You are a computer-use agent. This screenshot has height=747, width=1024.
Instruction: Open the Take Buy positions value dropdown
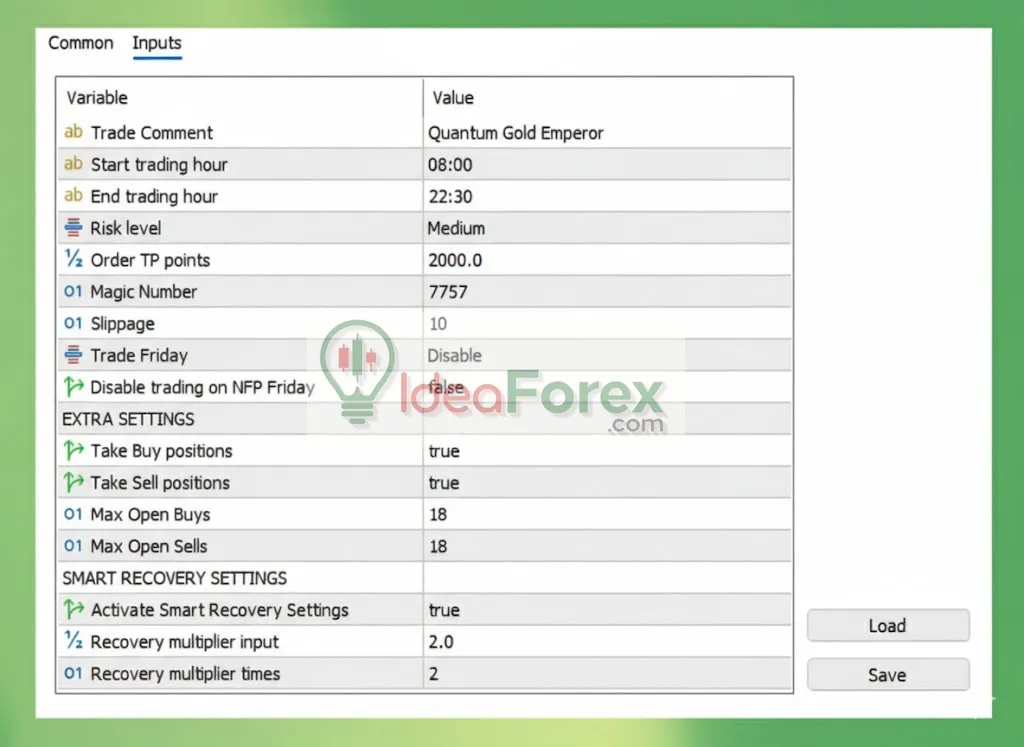[444, 451]
